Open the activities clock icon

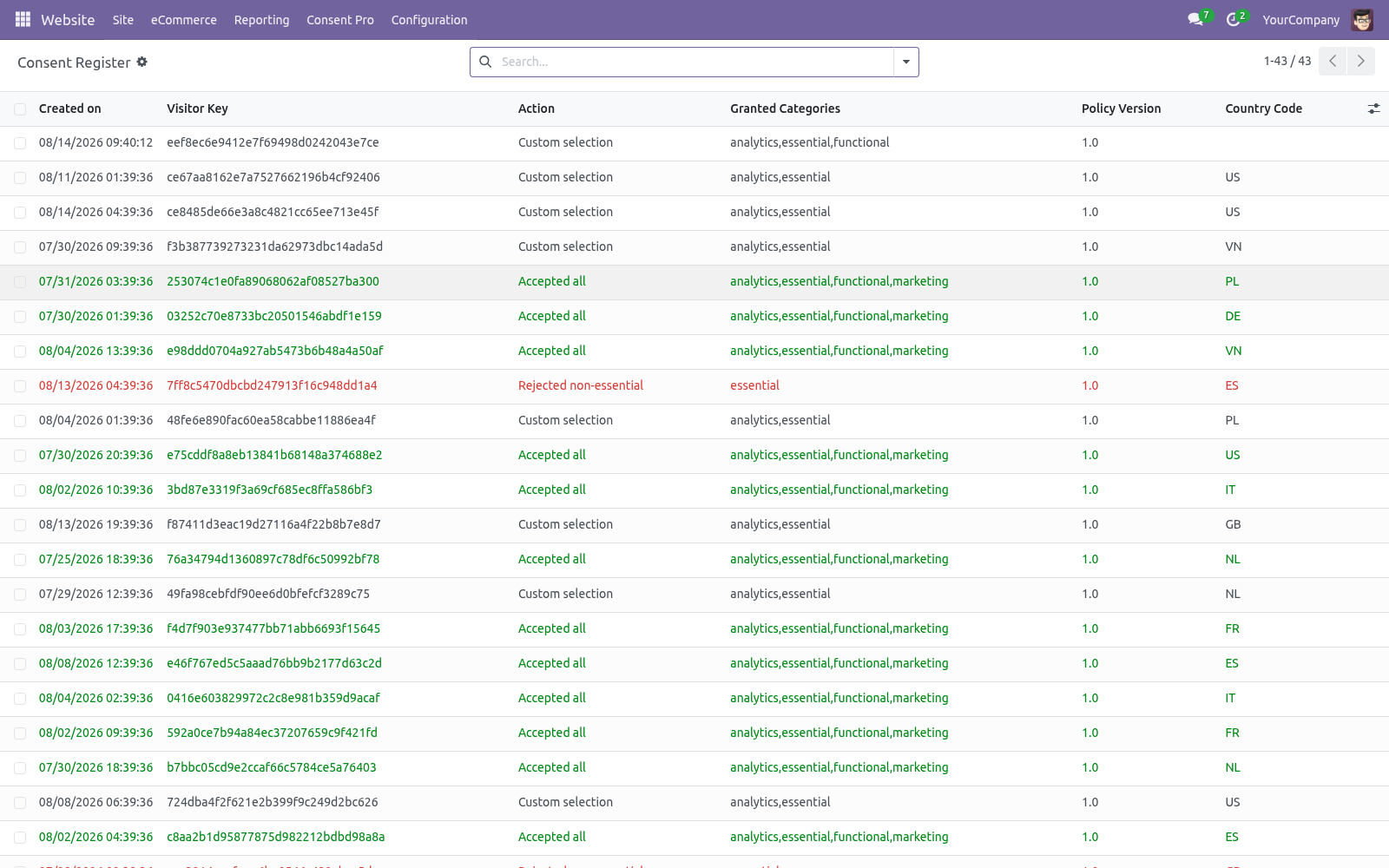pyautogui.click(x=1234, y=19)
